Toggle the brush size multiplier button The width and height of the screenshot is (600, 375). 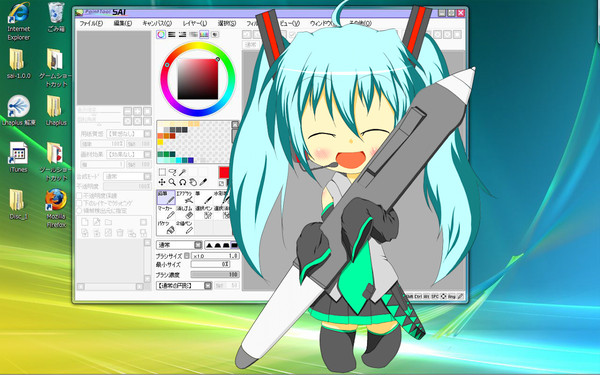tap(187, 256)
